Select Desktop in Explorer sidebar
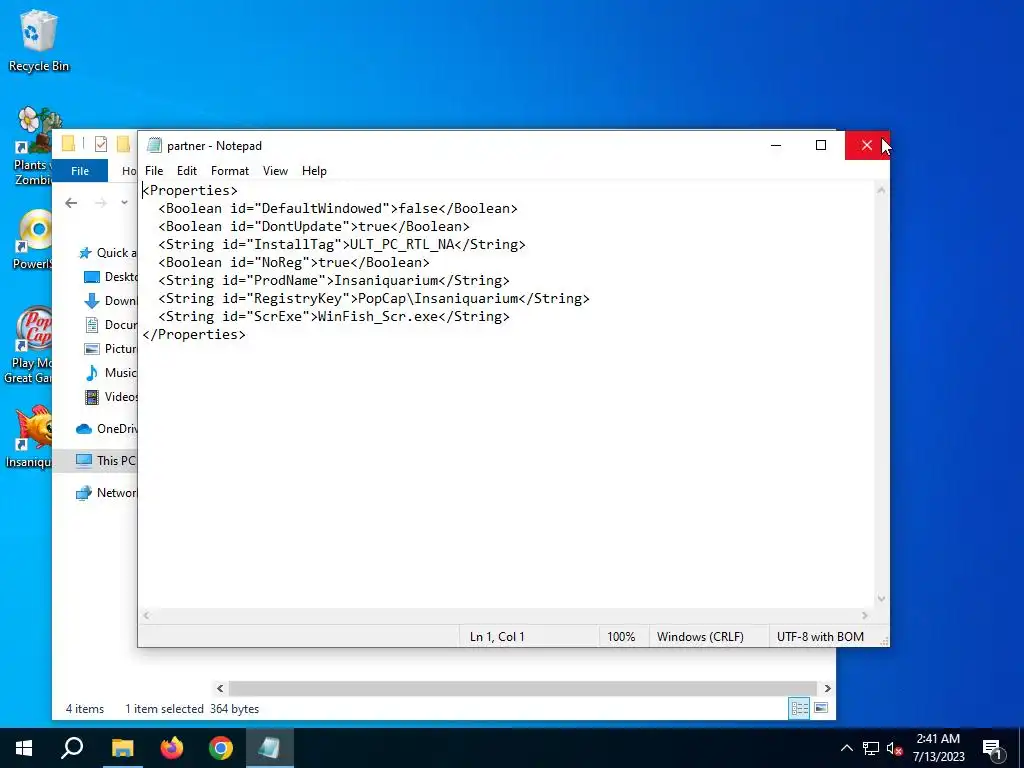 pyautogui.click(x=111, y=277)
